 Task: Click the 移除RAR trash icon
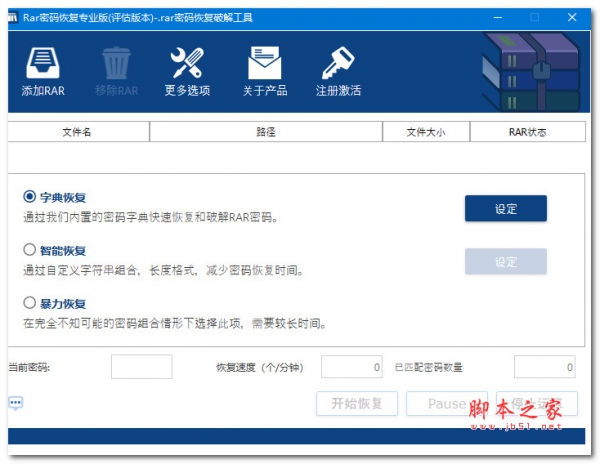[116, 63]
